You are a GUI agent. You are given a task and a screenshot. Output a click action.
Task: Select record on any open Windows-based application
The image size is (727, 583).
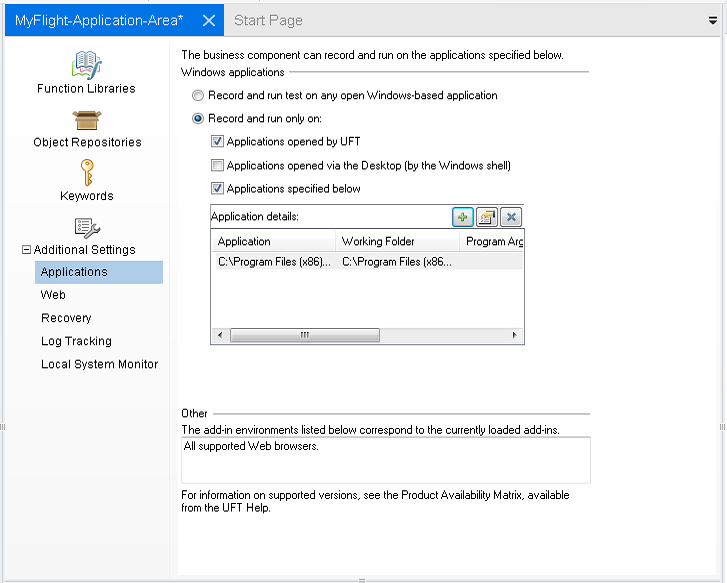tap(199, 96)
